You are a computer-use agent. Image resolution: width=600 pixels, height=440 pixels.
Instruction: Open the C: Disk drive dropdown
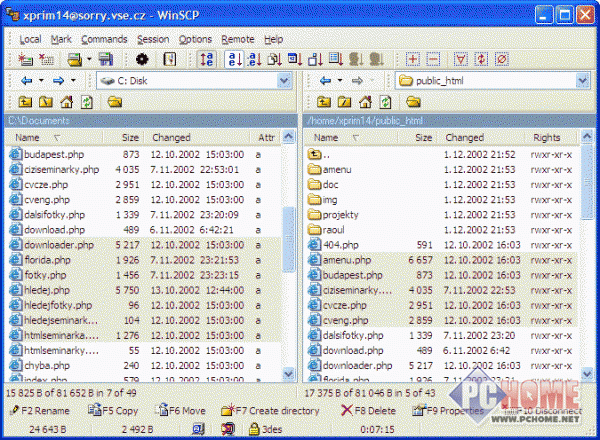pos(284,81)
